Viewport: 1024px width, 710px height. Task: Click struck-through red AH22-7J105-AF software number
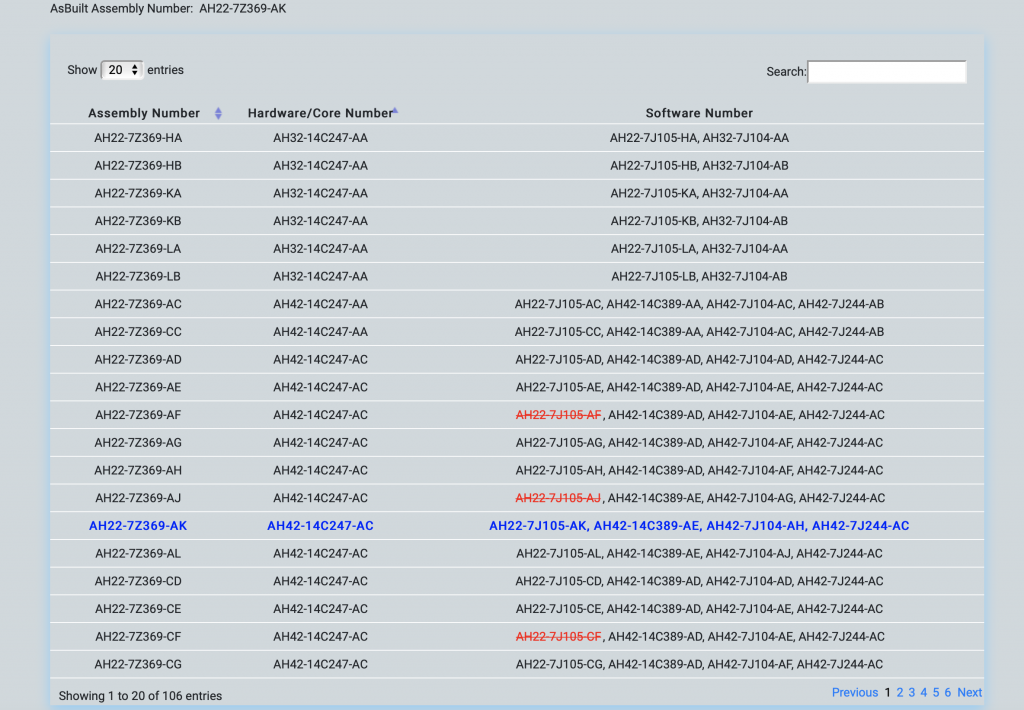[558, 415]
